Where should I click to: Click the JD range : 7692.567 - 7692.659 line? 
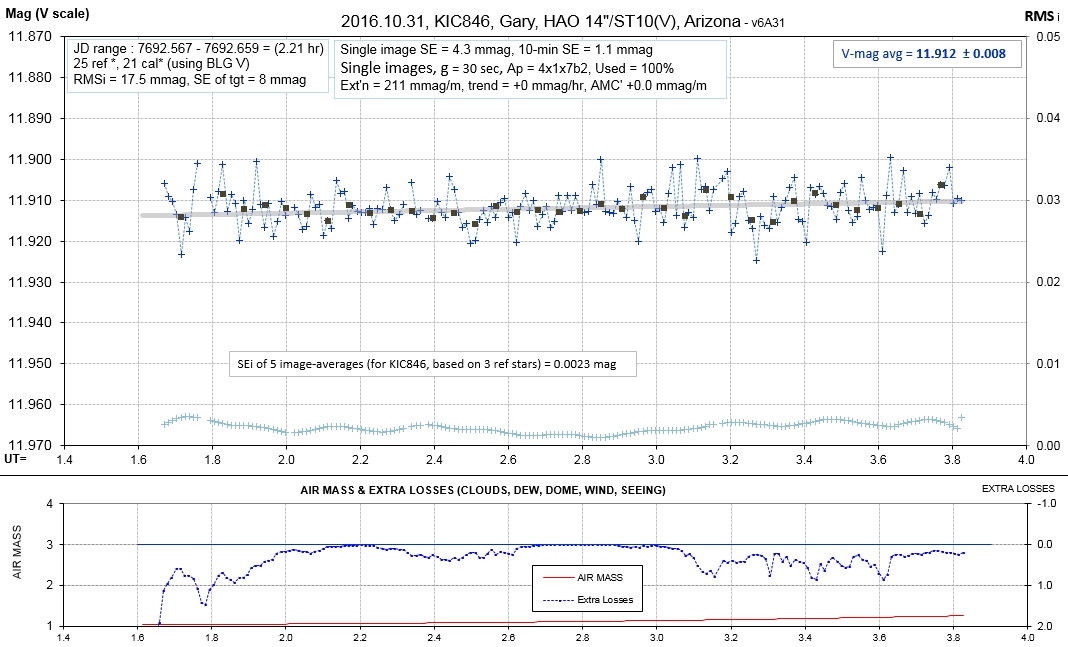[198, 49]
